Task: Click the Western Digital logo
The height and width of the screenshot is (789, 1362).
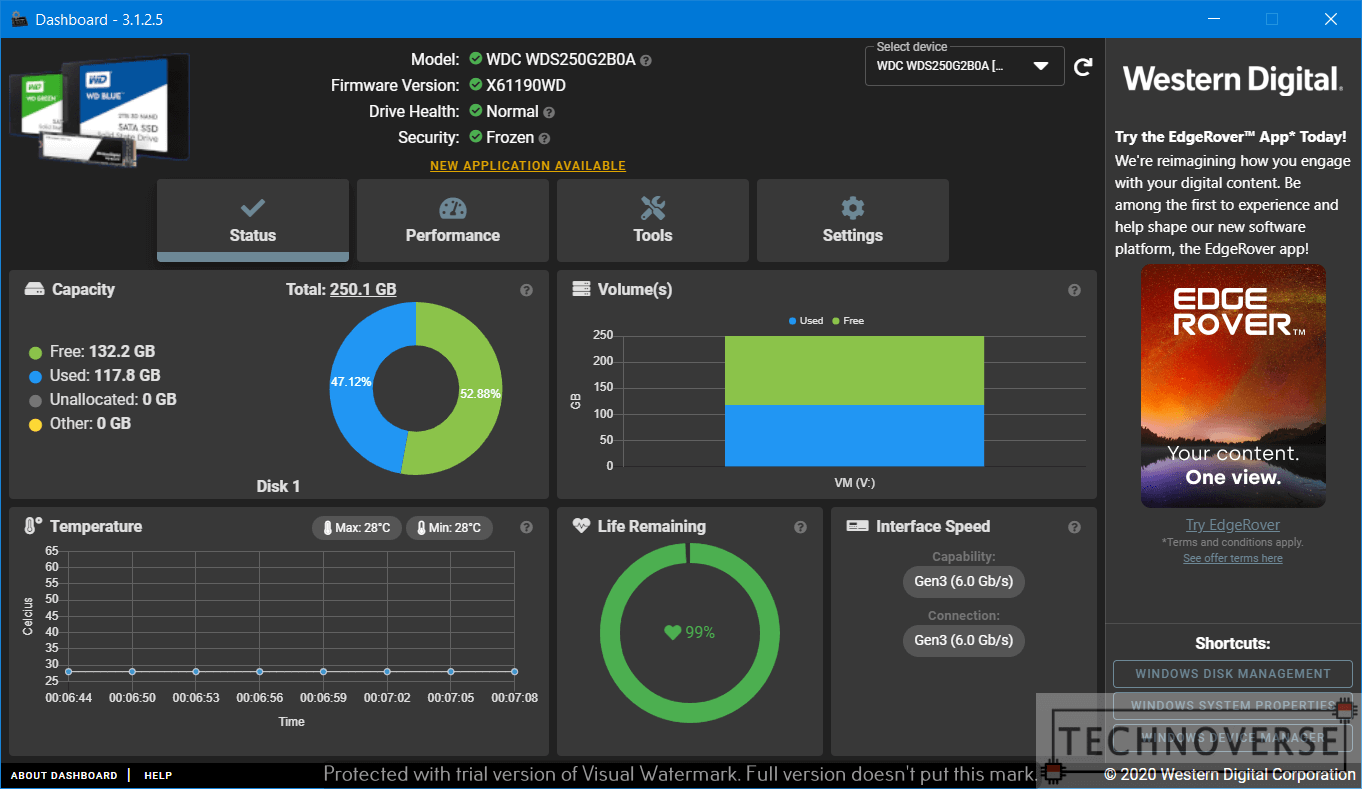Action: point(1233,79)
